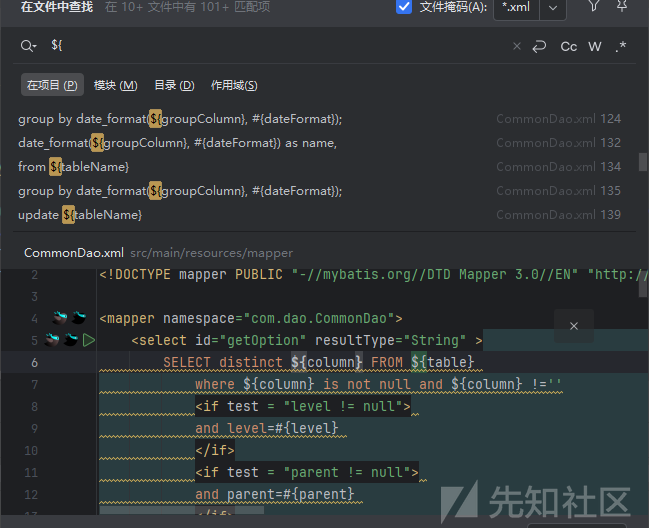This screenshot has width=649, height=528.
Task: Click the getOption select id on line 5
Action: click(x=263, y=341)
